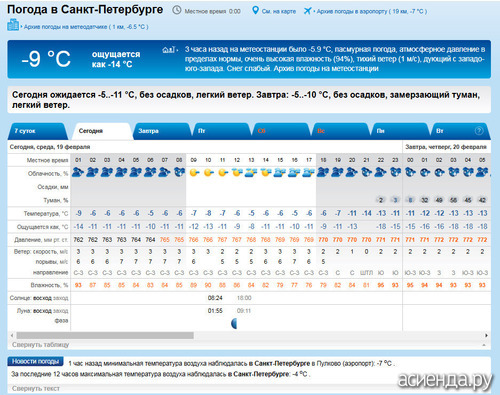
Task: Click the horizontal scrollbar thumb under table
Action: click(x=105, y=335)
